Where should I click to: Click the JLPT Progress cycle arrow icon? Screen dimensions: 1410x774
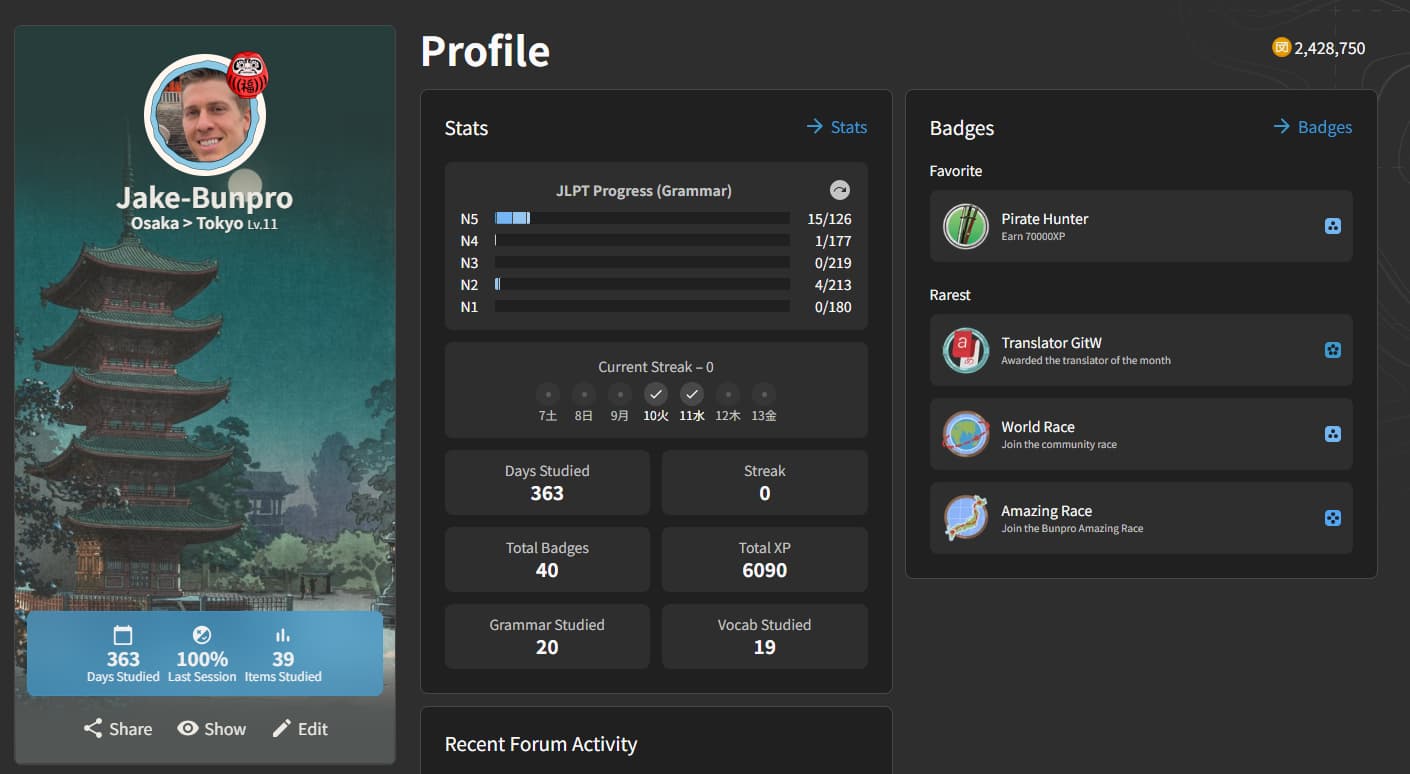coord(840,190)
